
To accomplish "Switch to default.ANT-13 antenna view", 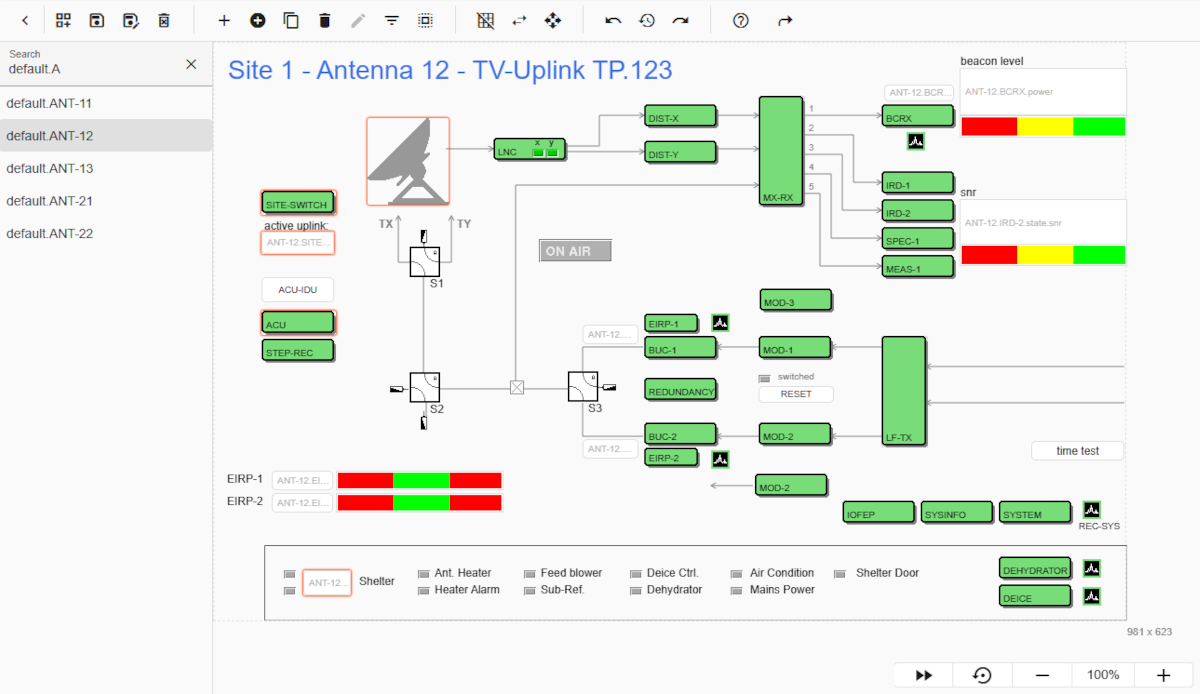I will point(60,168).
